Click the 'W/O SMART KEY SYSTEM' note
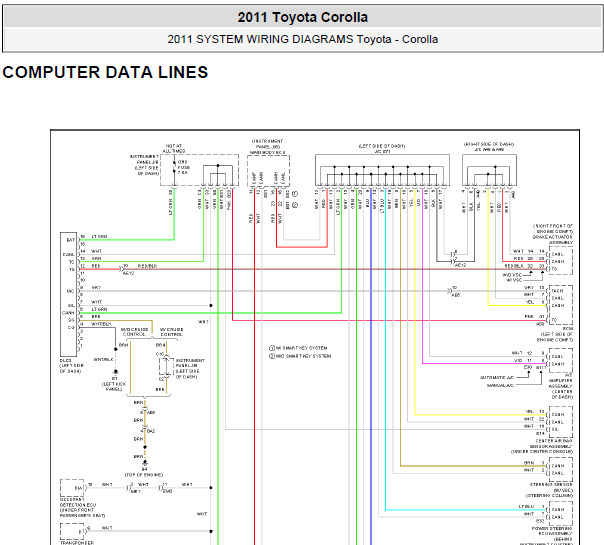This screenshot has width=604, height=545. (304, 356)
